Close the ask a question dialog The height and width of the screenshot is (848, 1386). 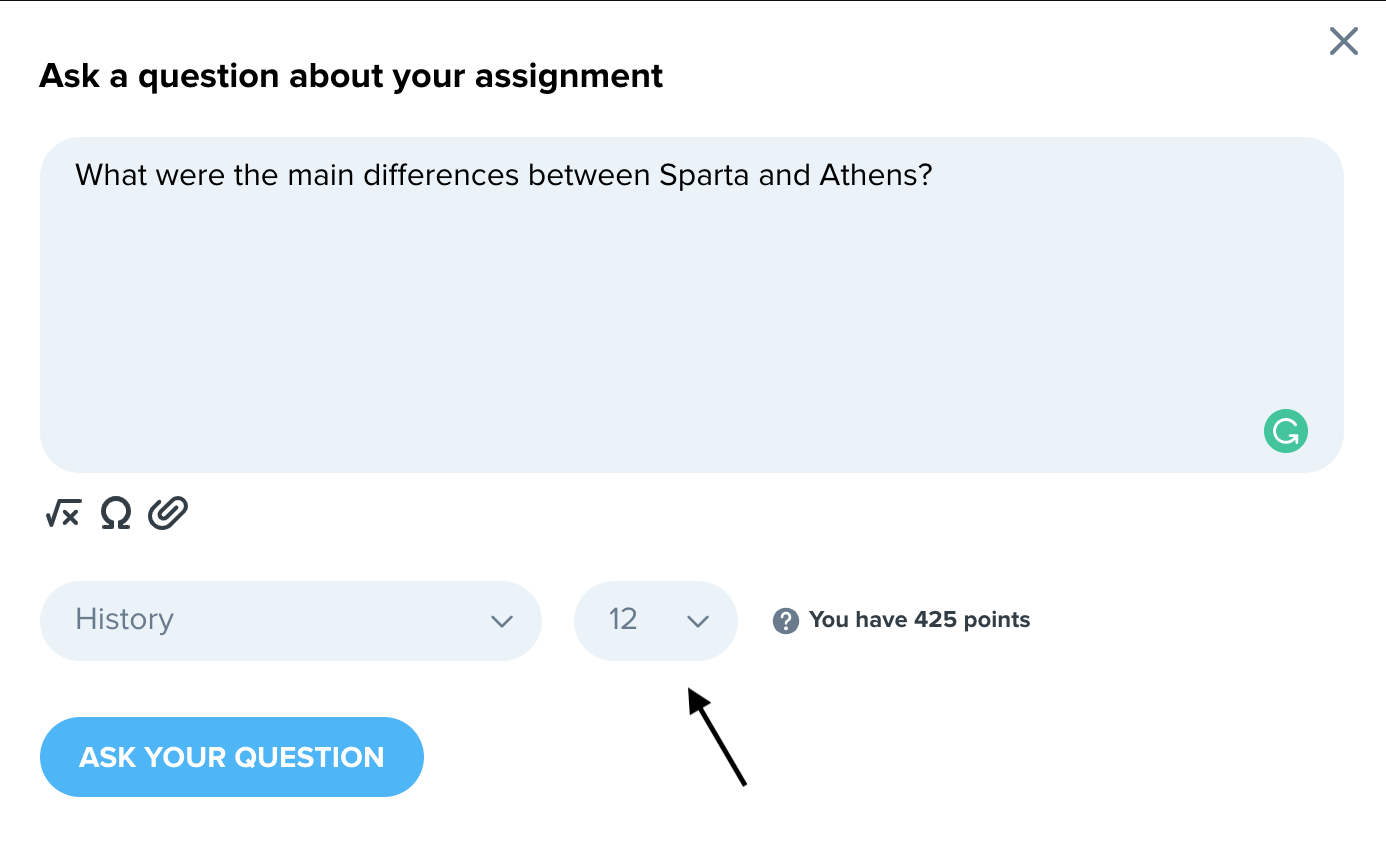(x=1343, y=41)
